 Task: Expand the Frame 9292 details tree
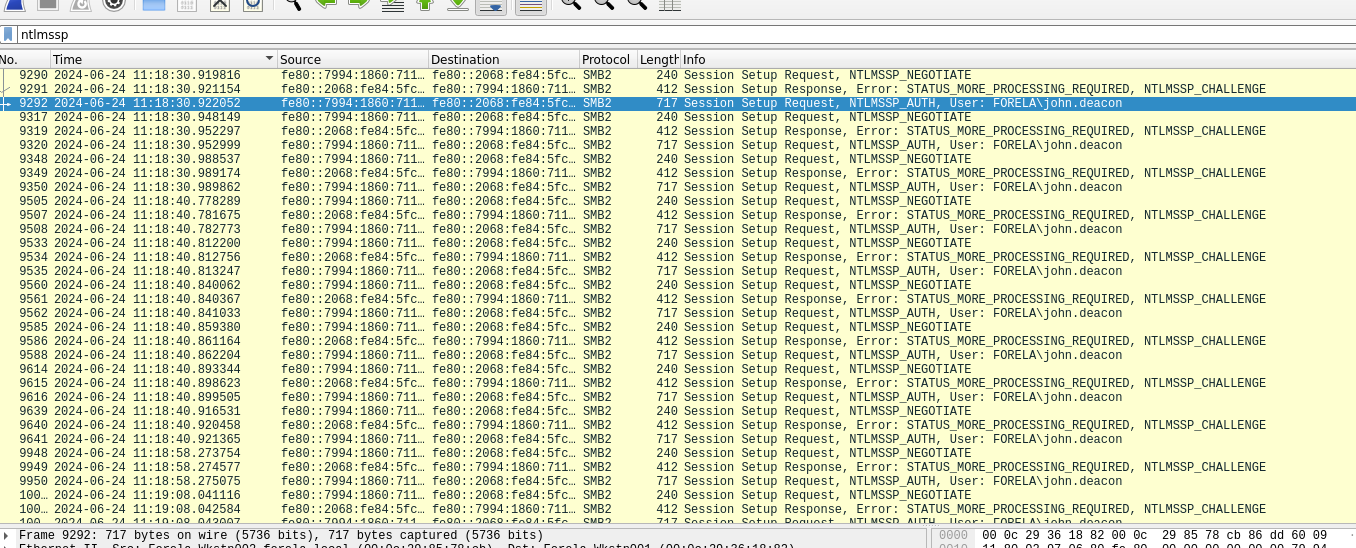pyautogui.click(x=8, y=535)
